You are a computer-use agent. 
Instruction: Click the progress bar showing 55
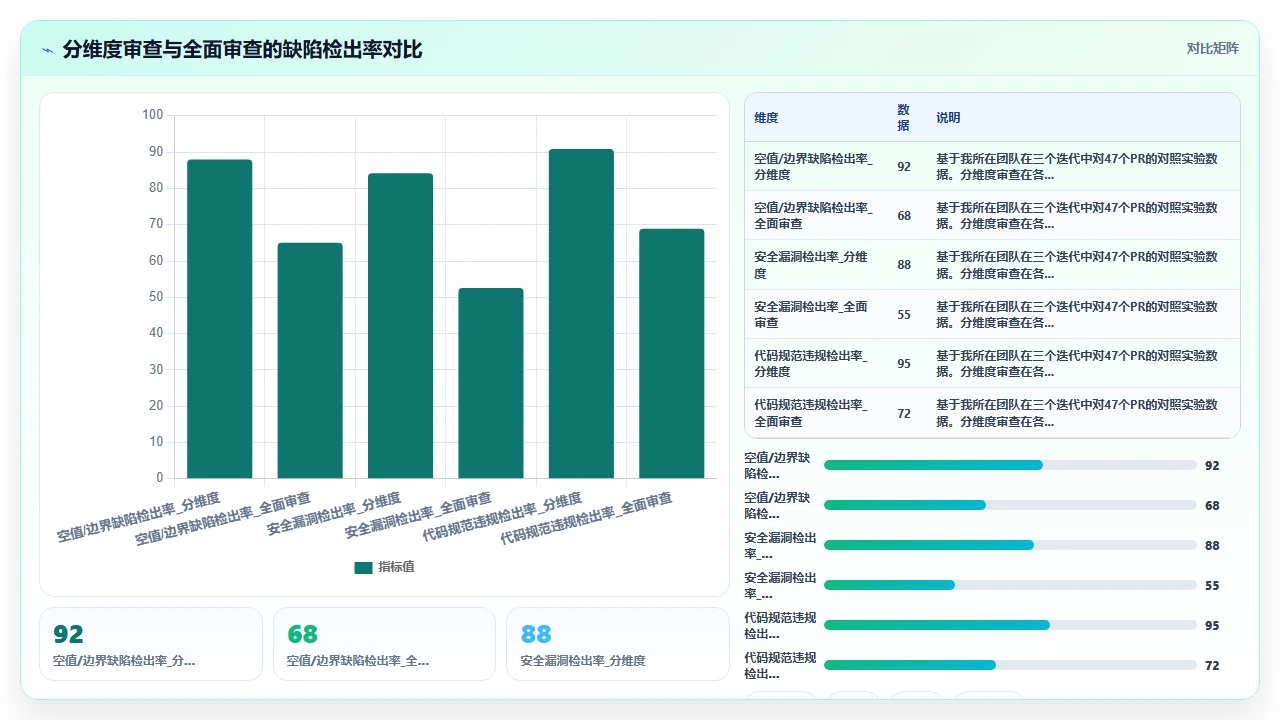click(x=1010, y=585)
